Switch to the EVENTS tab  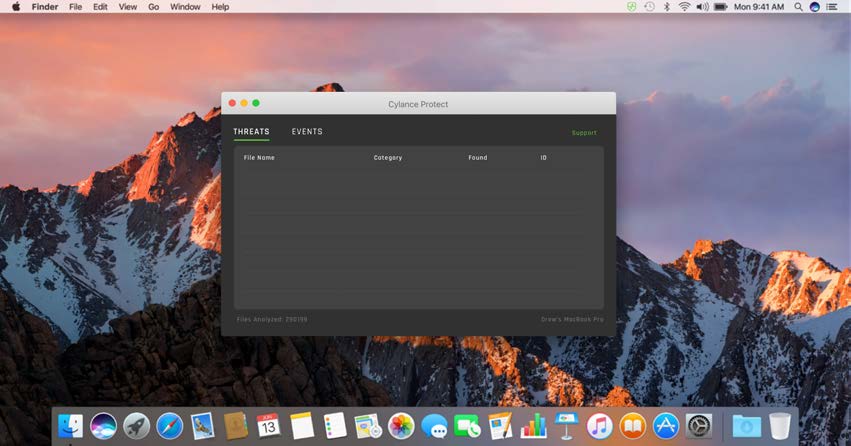[x=307, y=131]
